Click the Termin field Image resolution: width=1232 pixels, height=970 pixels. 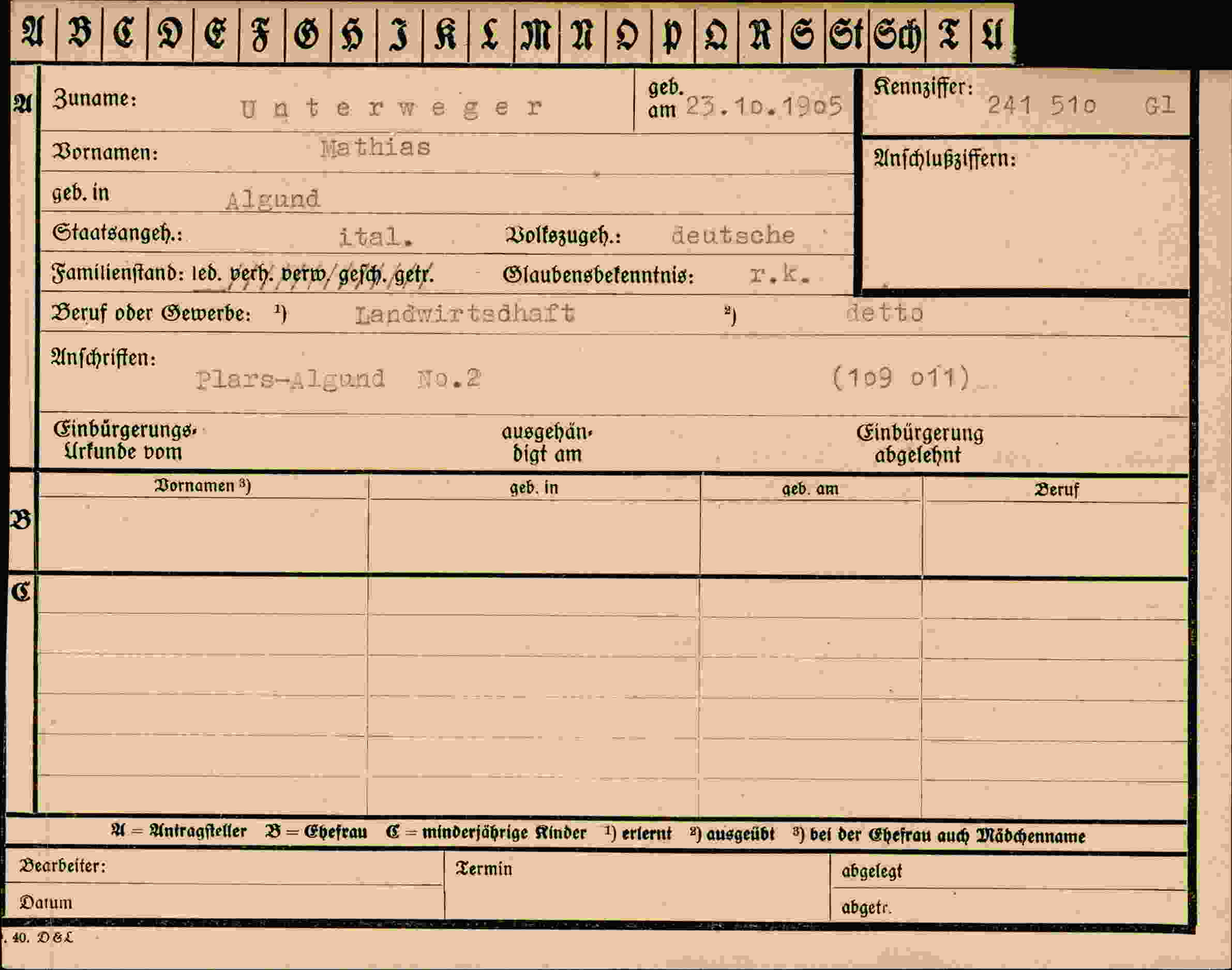637,887
